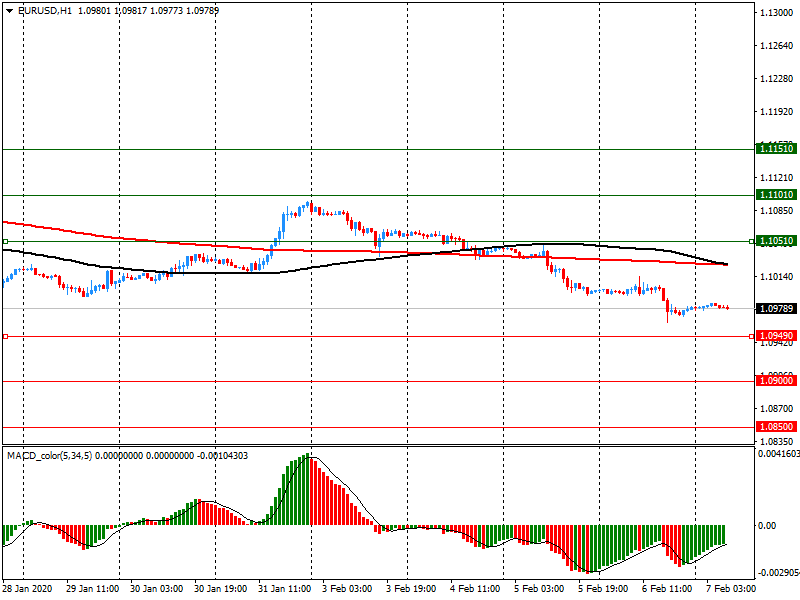This screenshot has width=800, height=600.
Task: Click the black current price tag 1.09789
Action: [x=776, y=309]
